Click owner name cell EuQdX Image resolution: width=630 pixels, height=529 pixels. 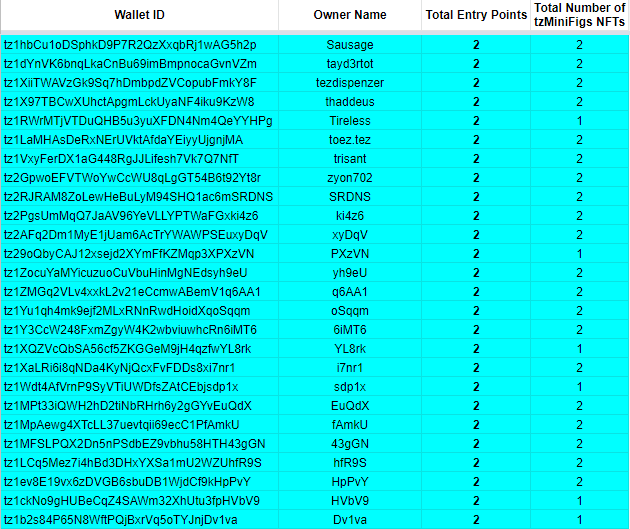point(350,406)
